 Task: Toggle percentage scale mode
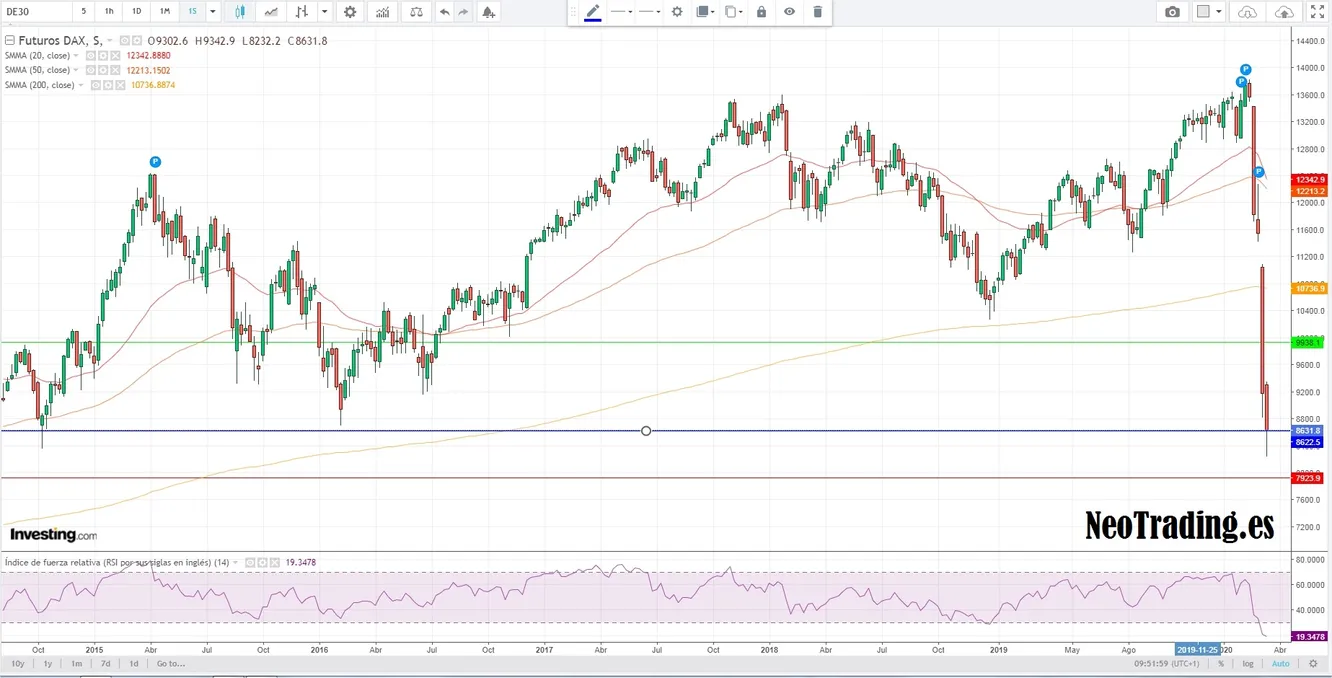[x=1221, y=663]
